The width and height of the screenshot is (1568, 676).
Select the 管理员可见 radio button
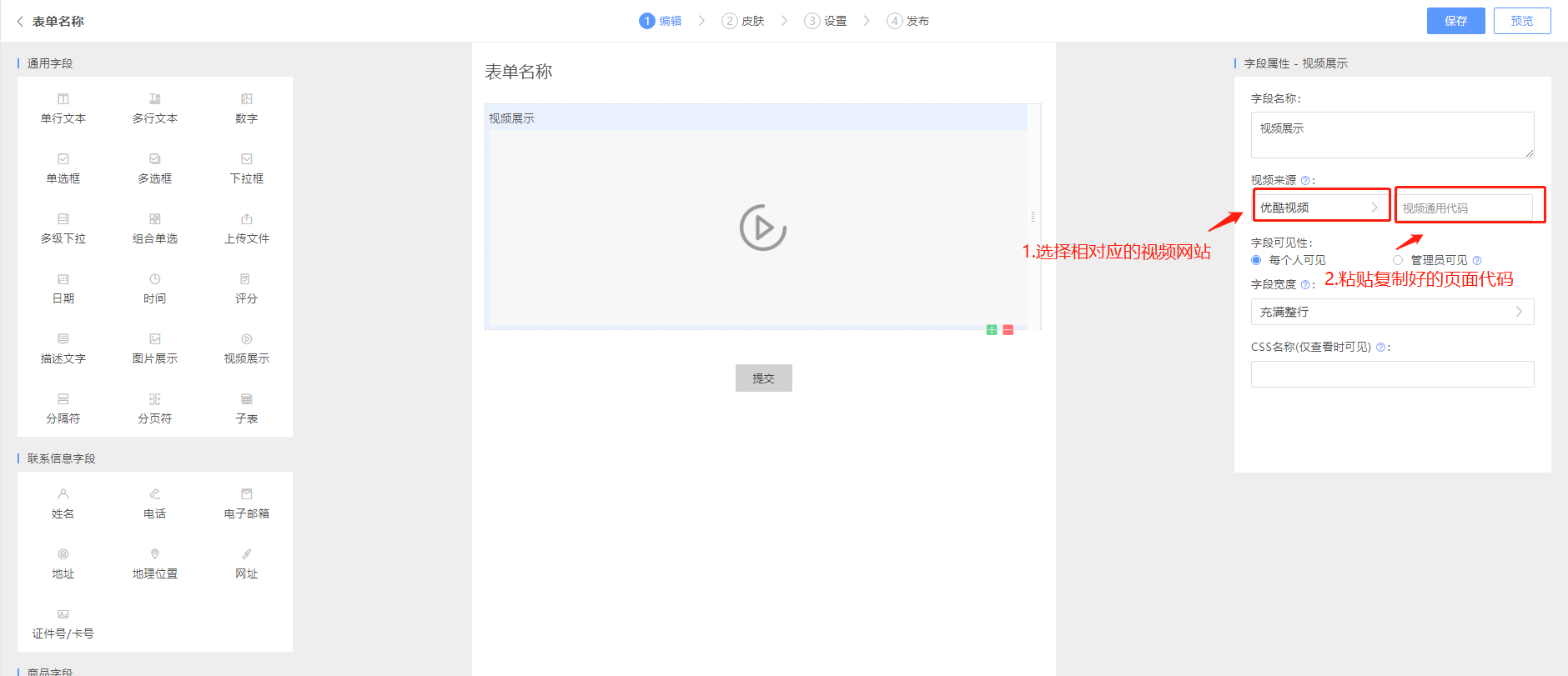coord(1398,260)
